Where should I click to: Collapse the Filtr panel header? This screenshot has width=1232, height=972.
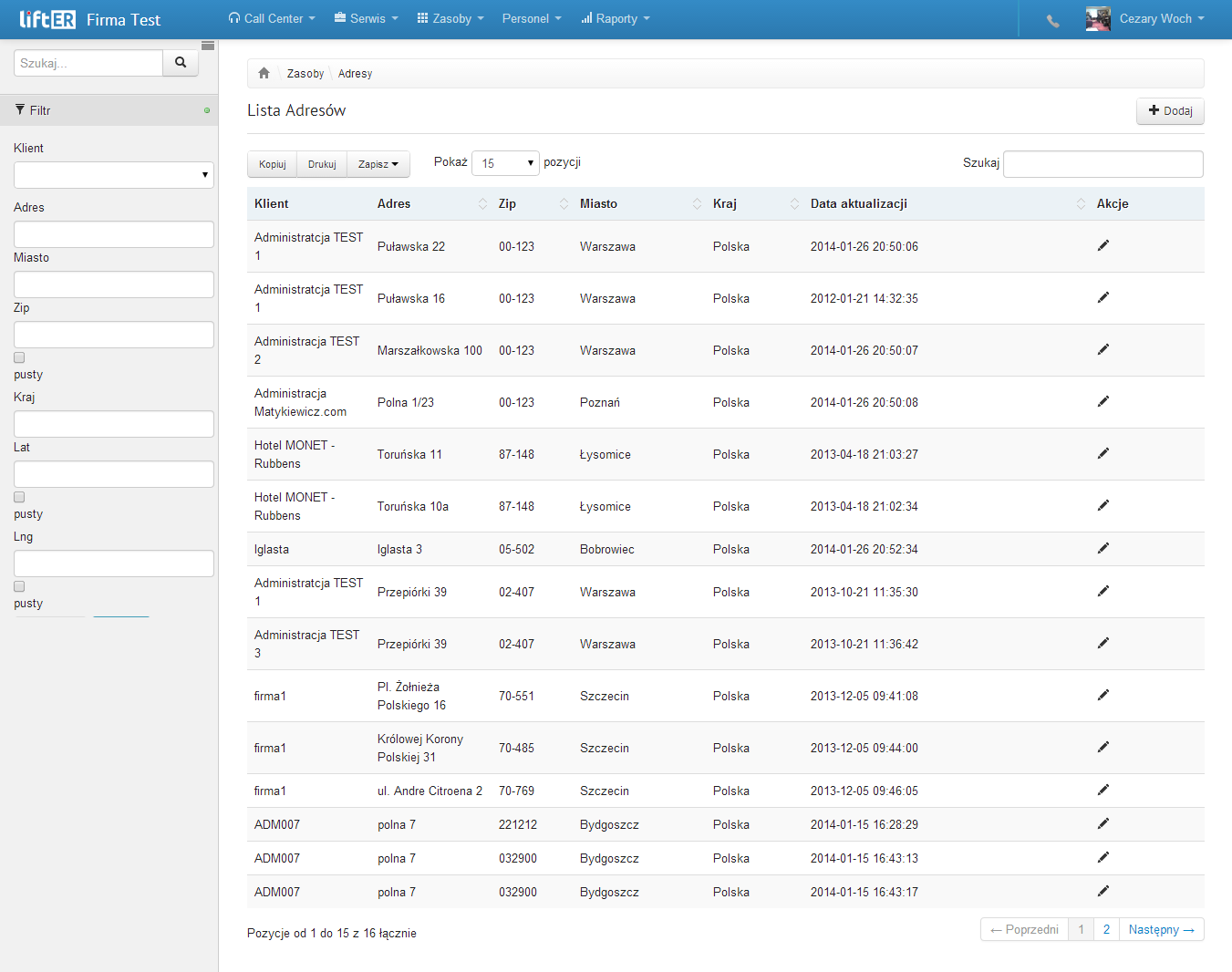coord(109,110)
